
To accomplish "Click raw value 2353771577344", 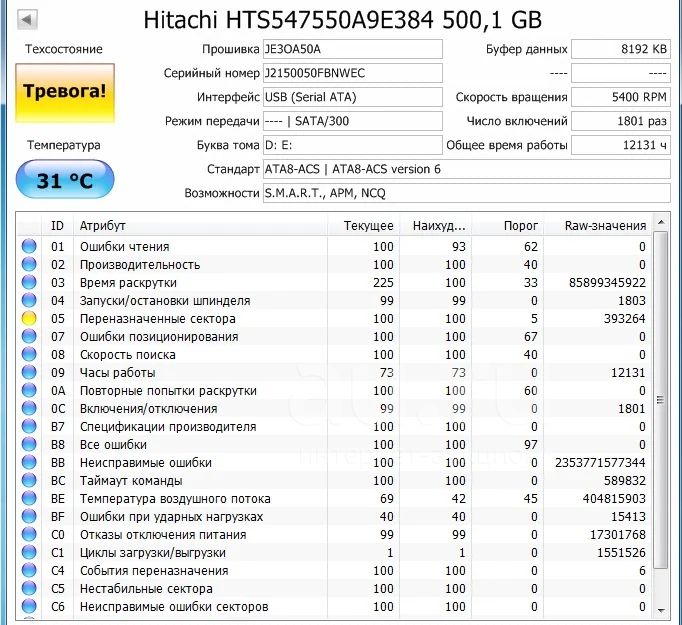I will (x=600, y=463).
